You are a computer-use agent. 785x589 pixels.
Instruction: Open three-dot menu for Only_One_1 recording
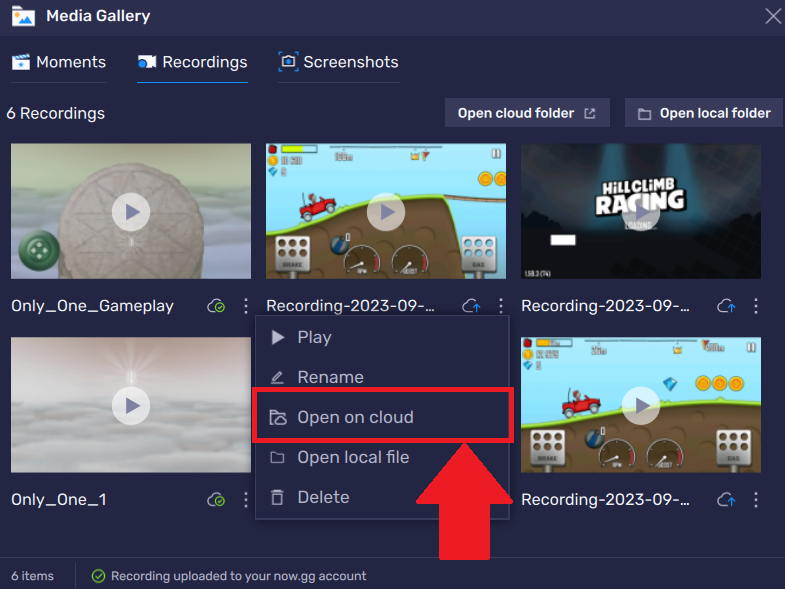[245, 499]
